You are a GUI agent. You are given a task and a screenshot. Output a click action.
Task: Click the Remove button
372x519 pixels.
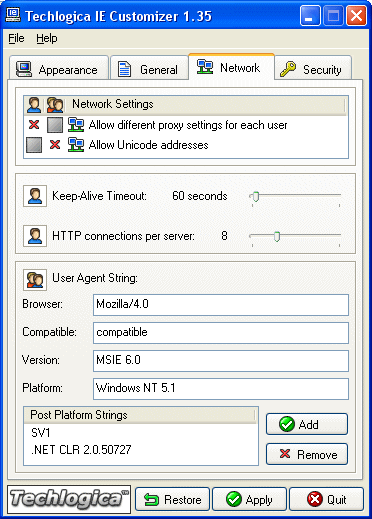307,454
